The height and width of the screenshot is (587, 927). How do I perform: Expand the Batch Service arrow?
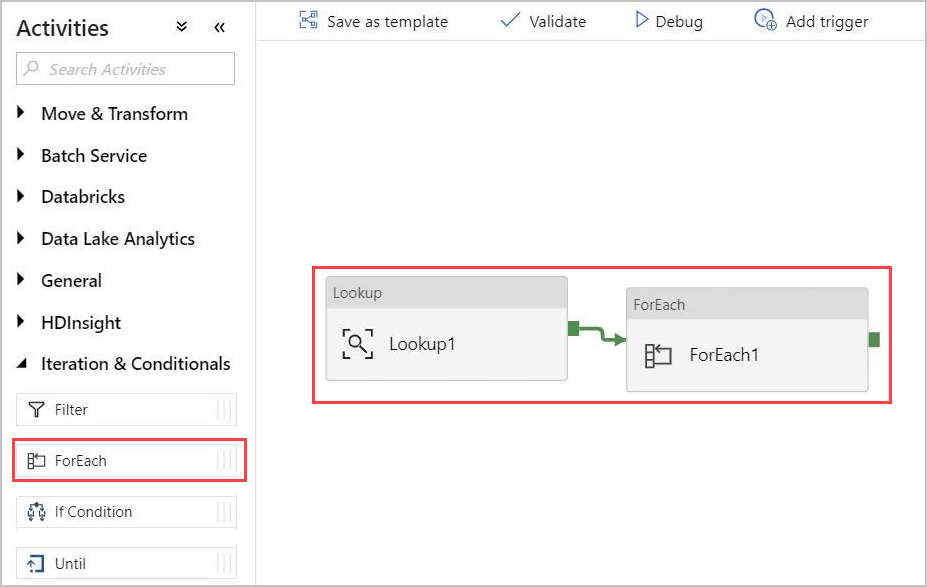(x=21, y=154)
